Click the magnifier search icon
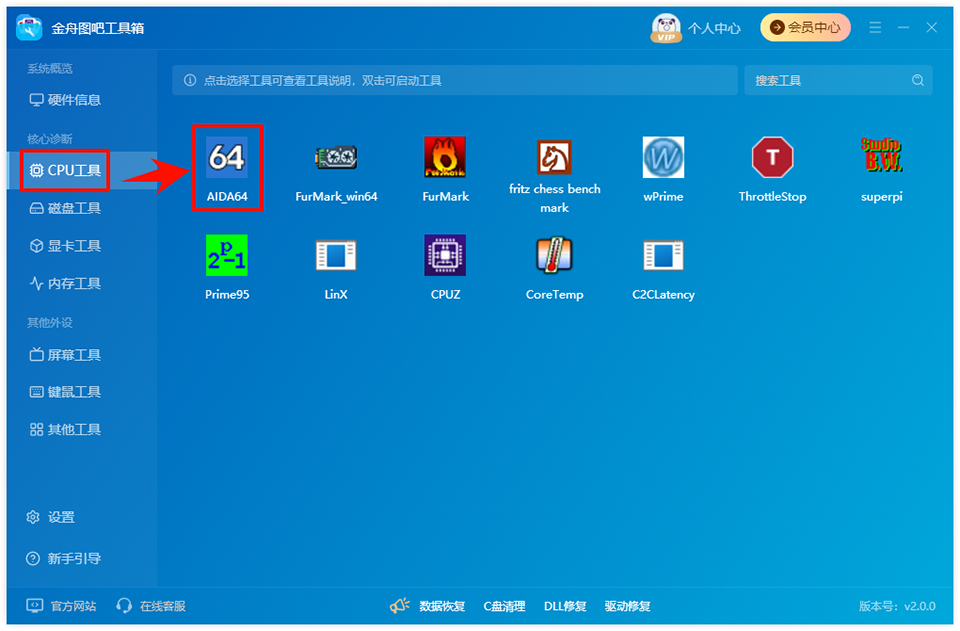 917,80
